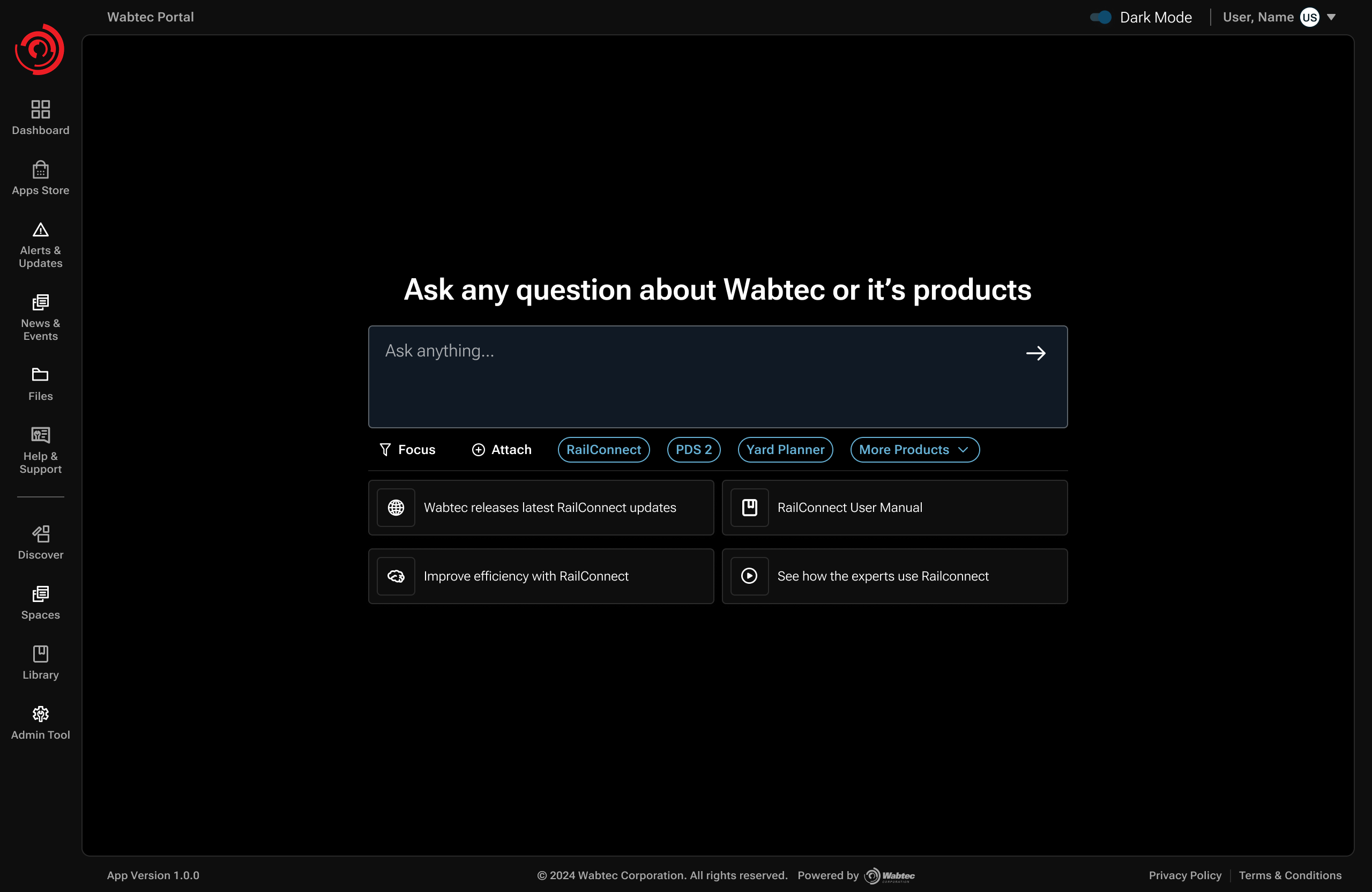The image size is (1372, 892).
Task: Open the Terms & Conditions link
Action: [1289, 875]
